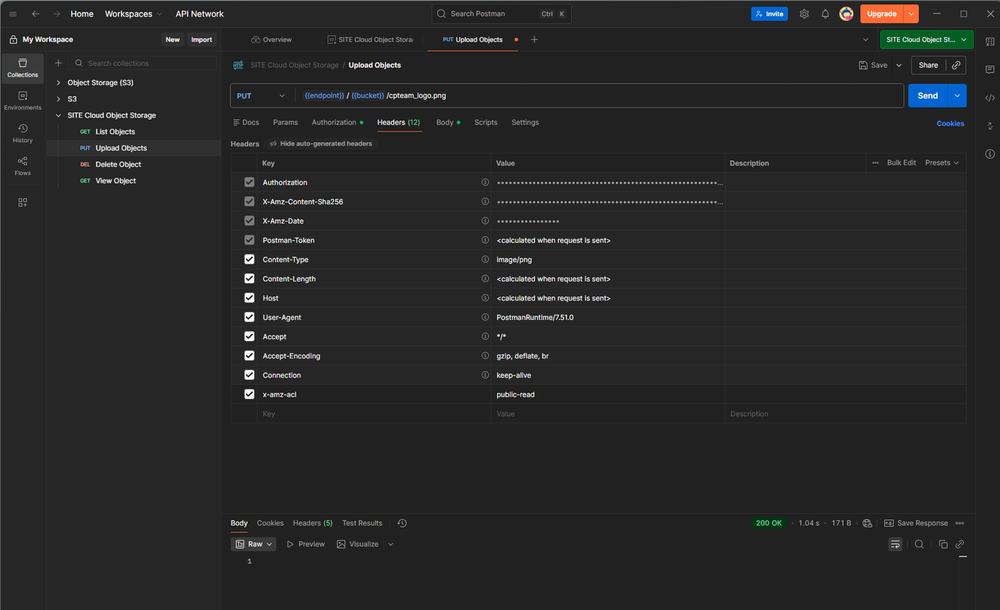
Task: Open the response history clock icon
Action: click(402, 523)
